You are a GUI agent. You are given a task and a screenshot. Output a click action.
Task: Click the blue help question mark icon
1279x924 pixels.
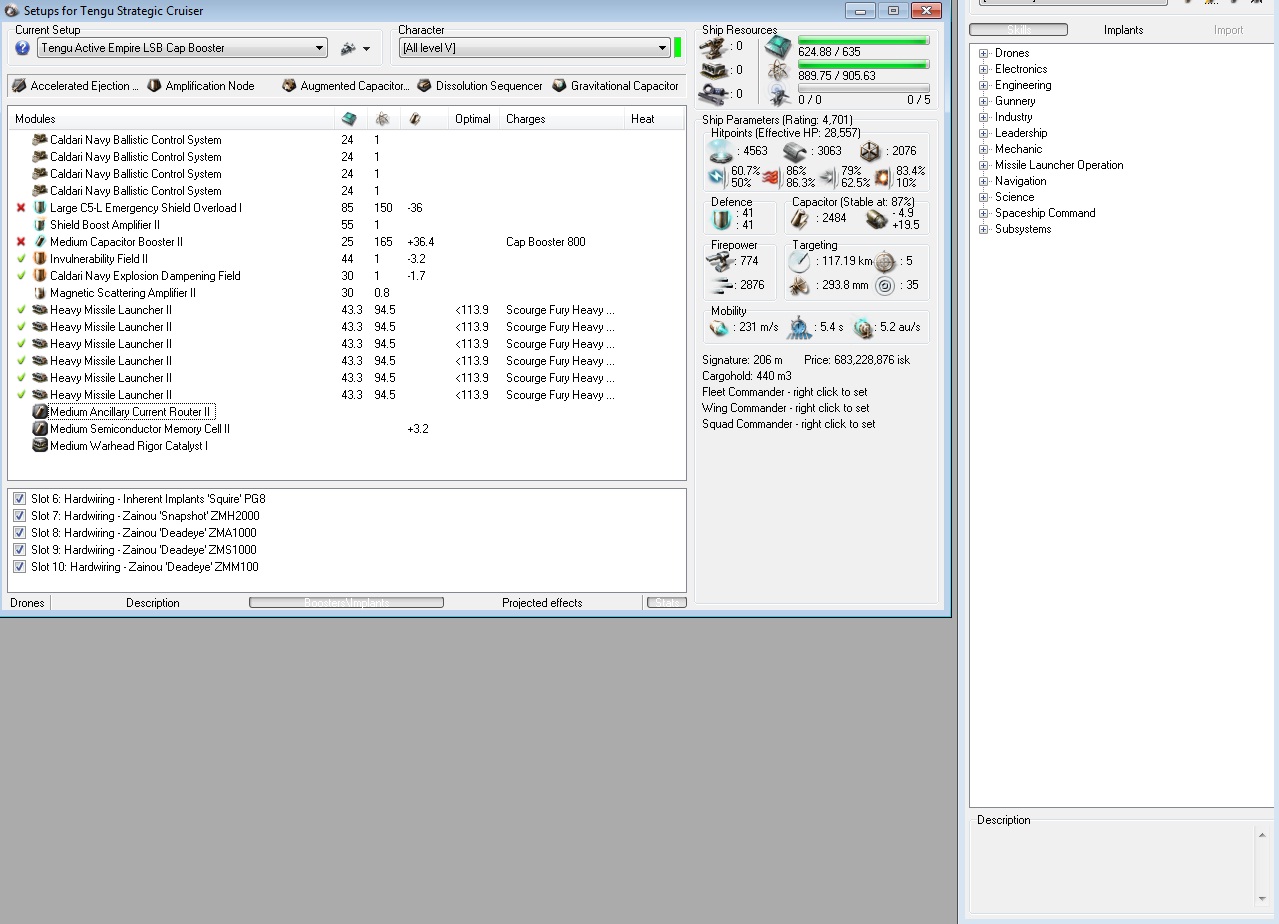click(x=23, y=48)
